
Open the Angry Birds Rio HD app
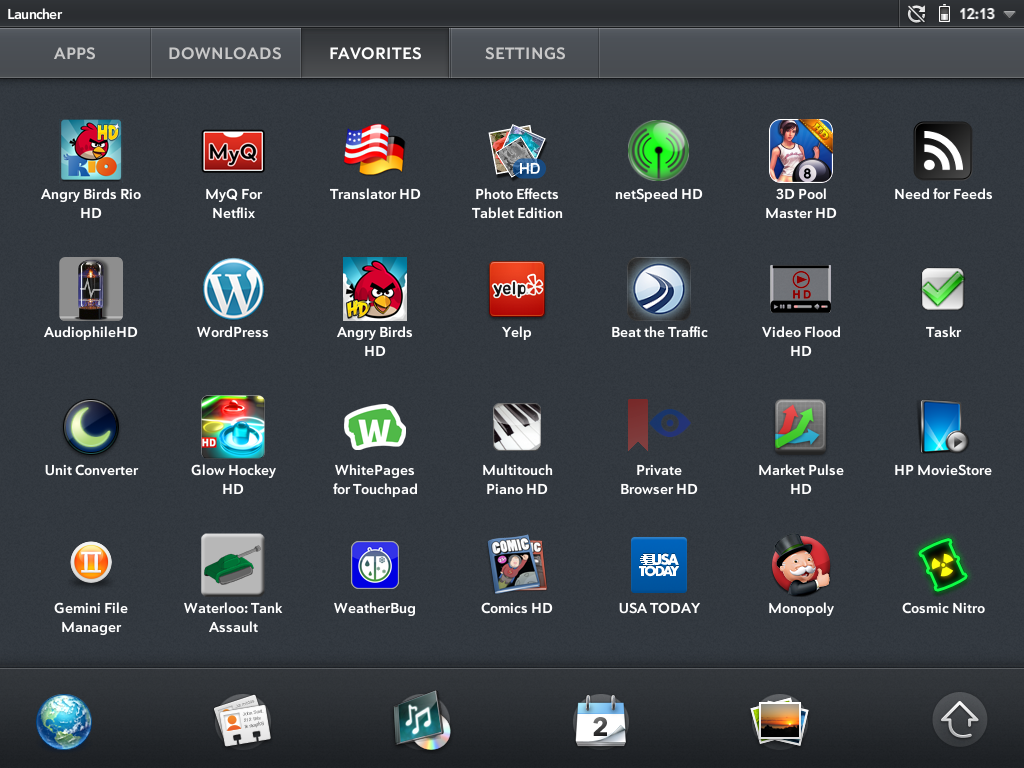[x=91, y=150]
